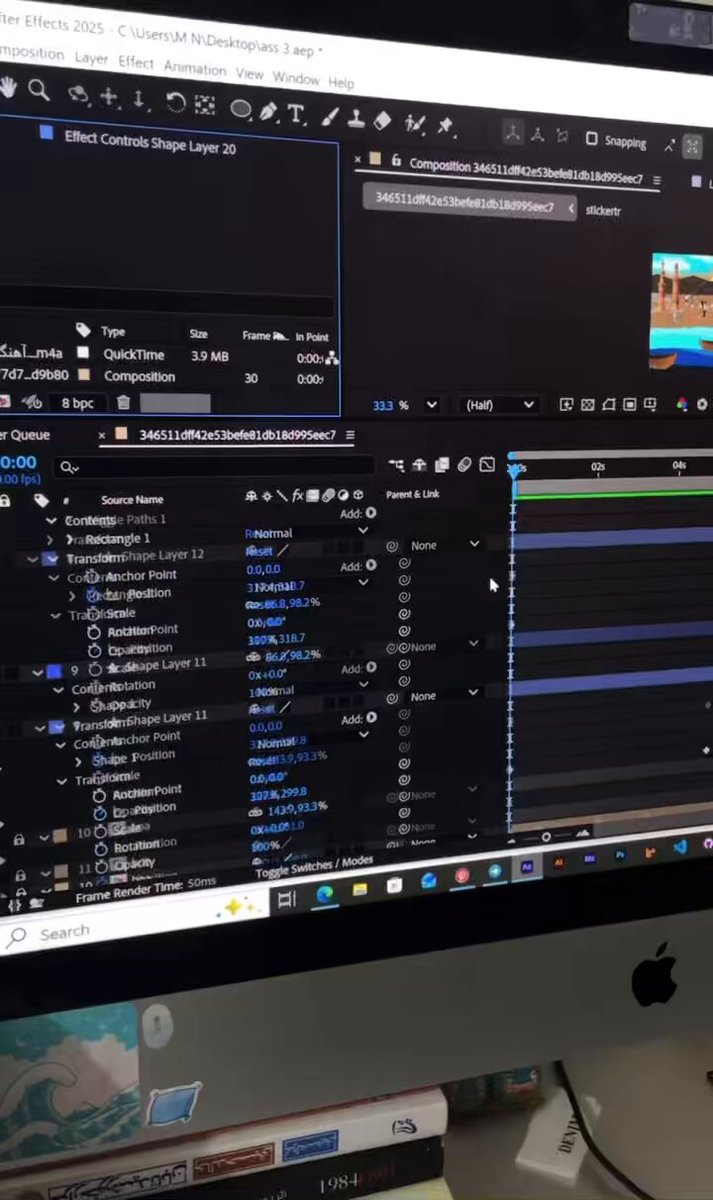Select the Type (T) tool
The image size is (713, 1200).
point(296,114)
